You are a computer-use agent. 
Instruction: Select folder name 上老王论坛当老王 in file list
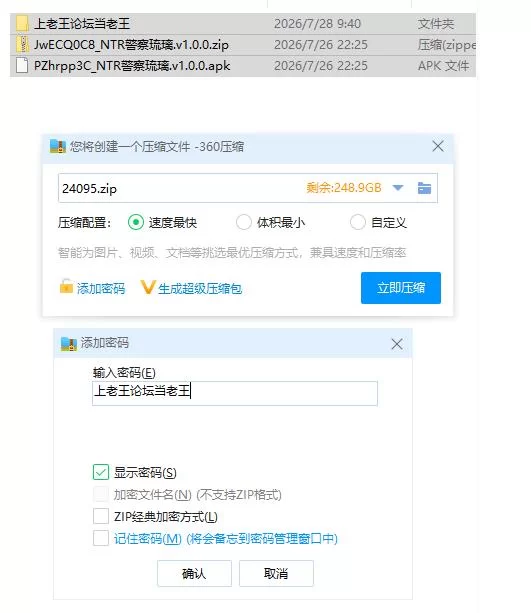point(82,23)
